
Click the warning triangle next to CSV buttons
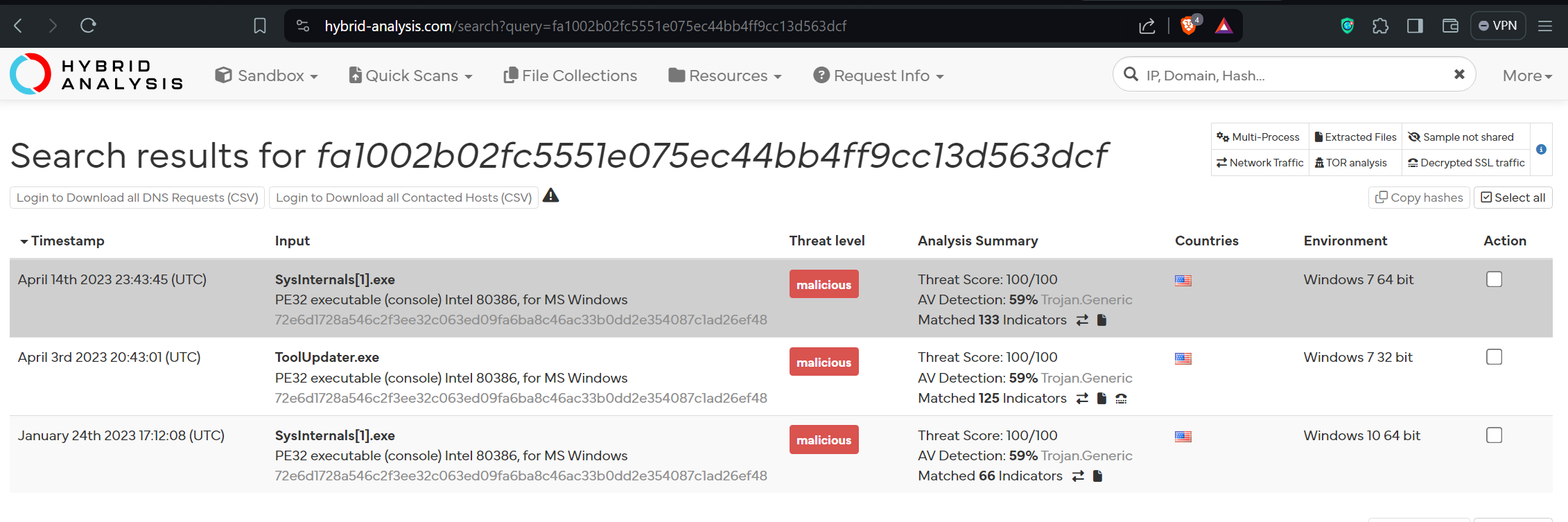coord(550,196)
